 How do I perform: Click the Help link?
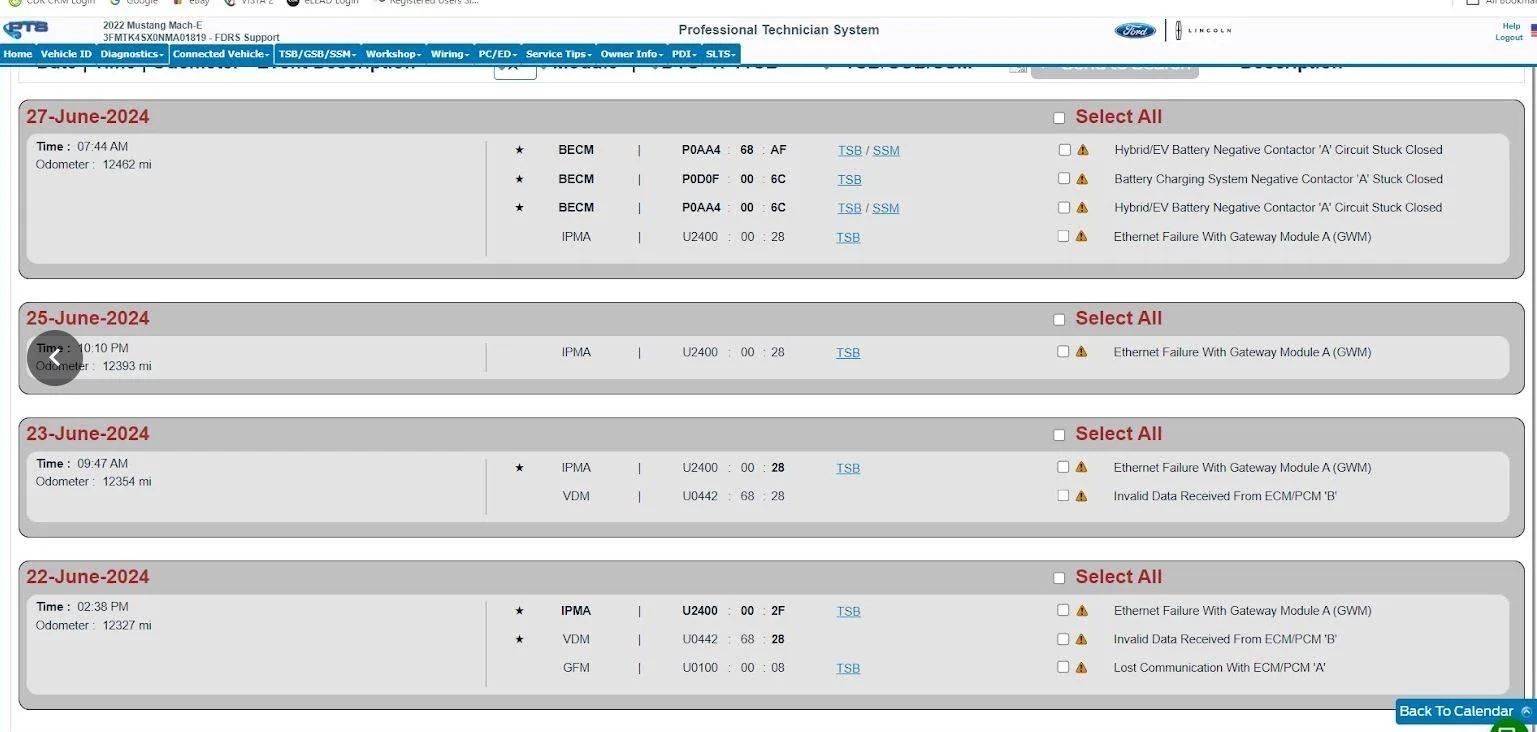pos(1510,26)
